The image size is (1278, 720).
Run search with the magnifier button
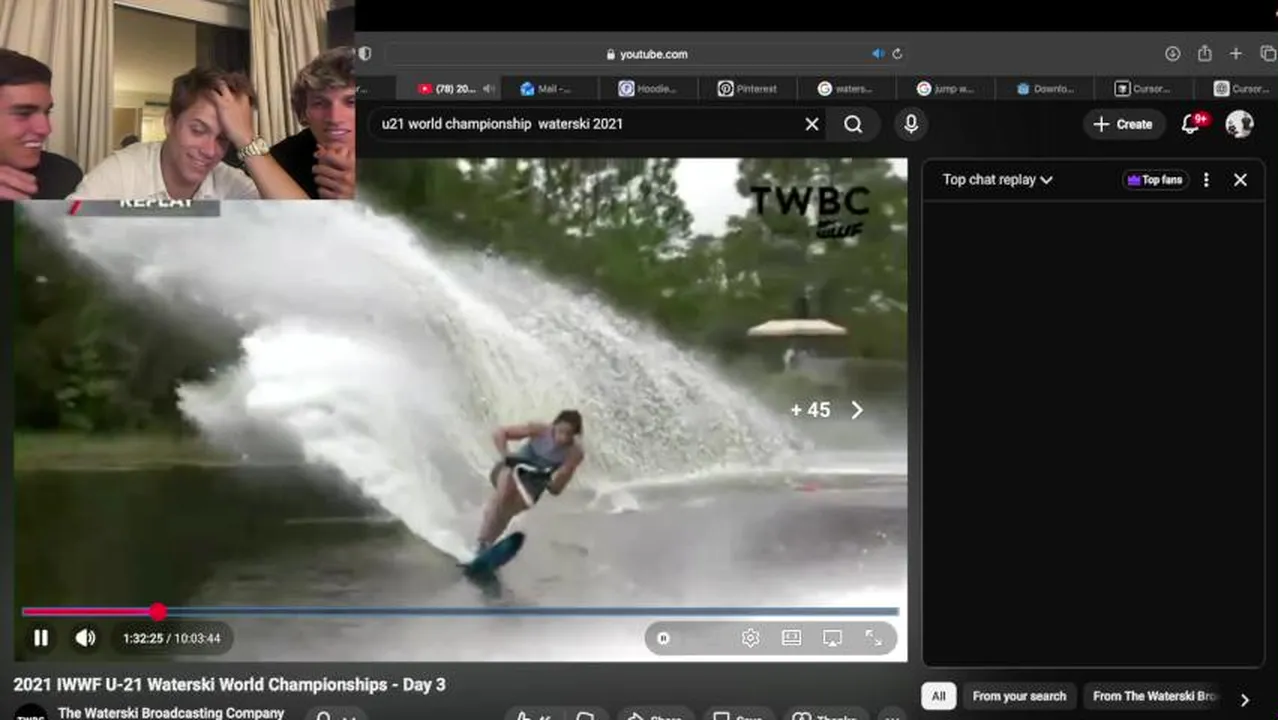click(x=853, y=124)
